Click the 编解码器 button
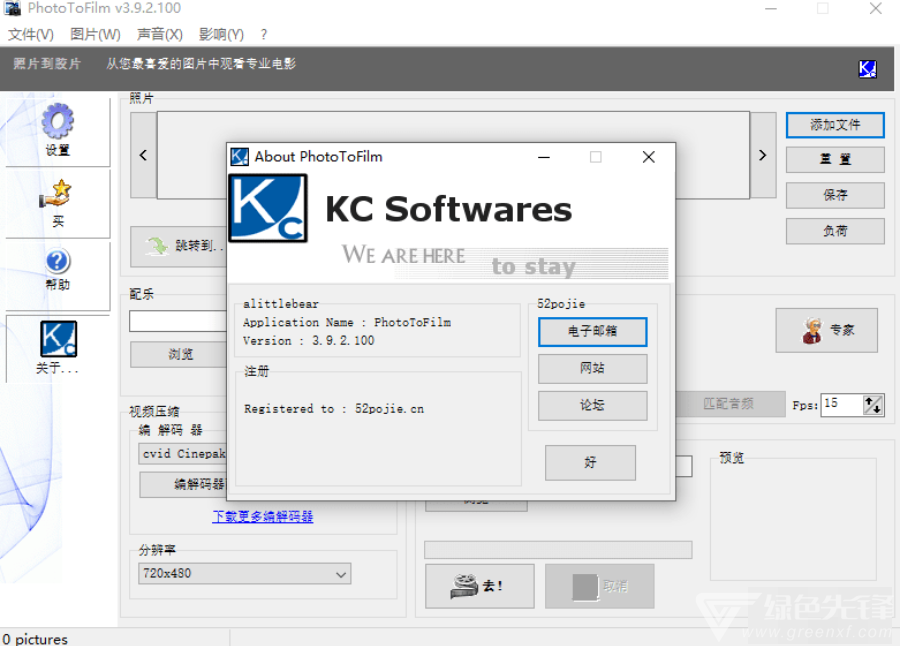Viewport: 903px width, 646px height. (x=184, y=484)
